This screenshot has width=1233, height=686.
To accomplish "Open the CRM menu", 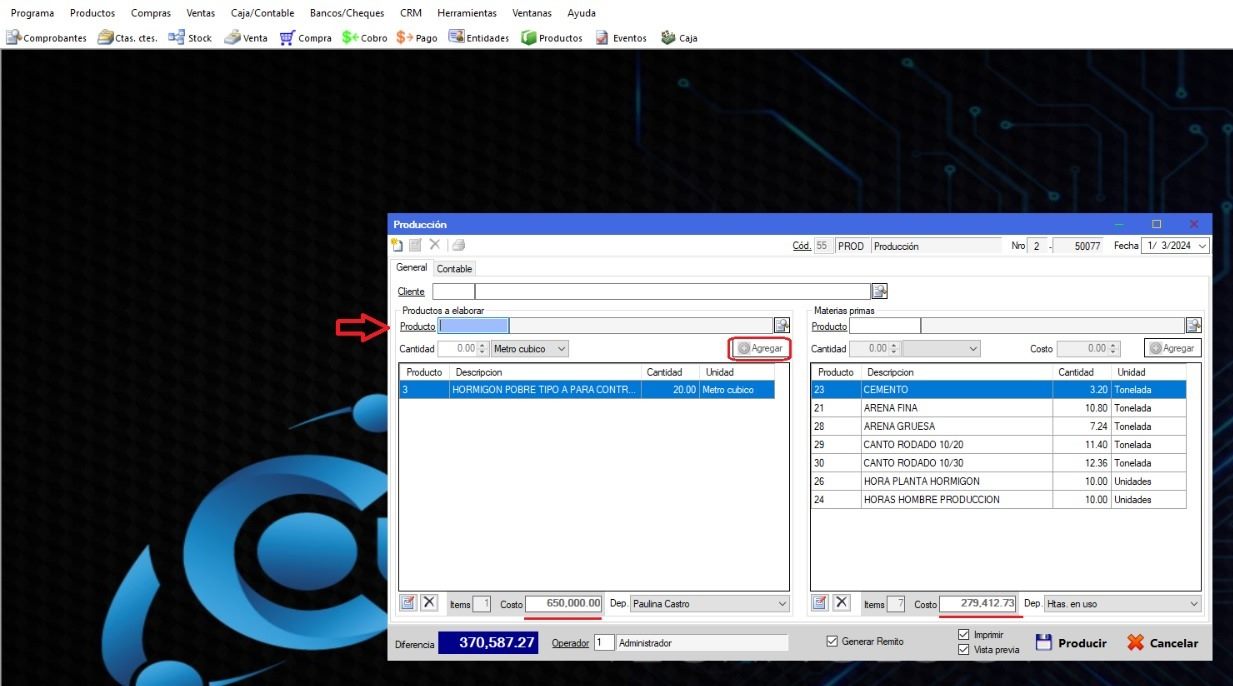I will 410,13.
